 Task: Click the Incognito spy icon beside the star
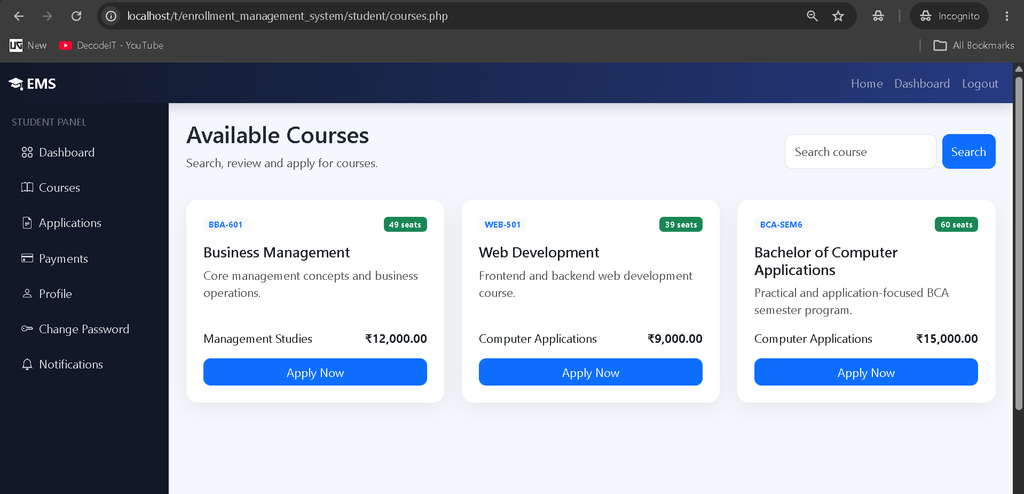point(878,16)
